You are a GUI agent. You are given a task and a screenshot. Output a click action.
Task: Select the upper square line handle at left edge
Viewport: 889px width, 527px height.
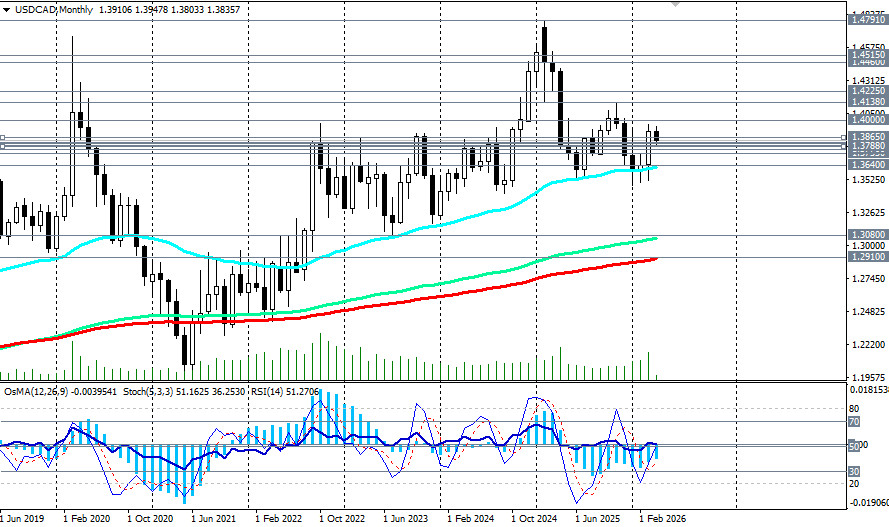(3, 138)
